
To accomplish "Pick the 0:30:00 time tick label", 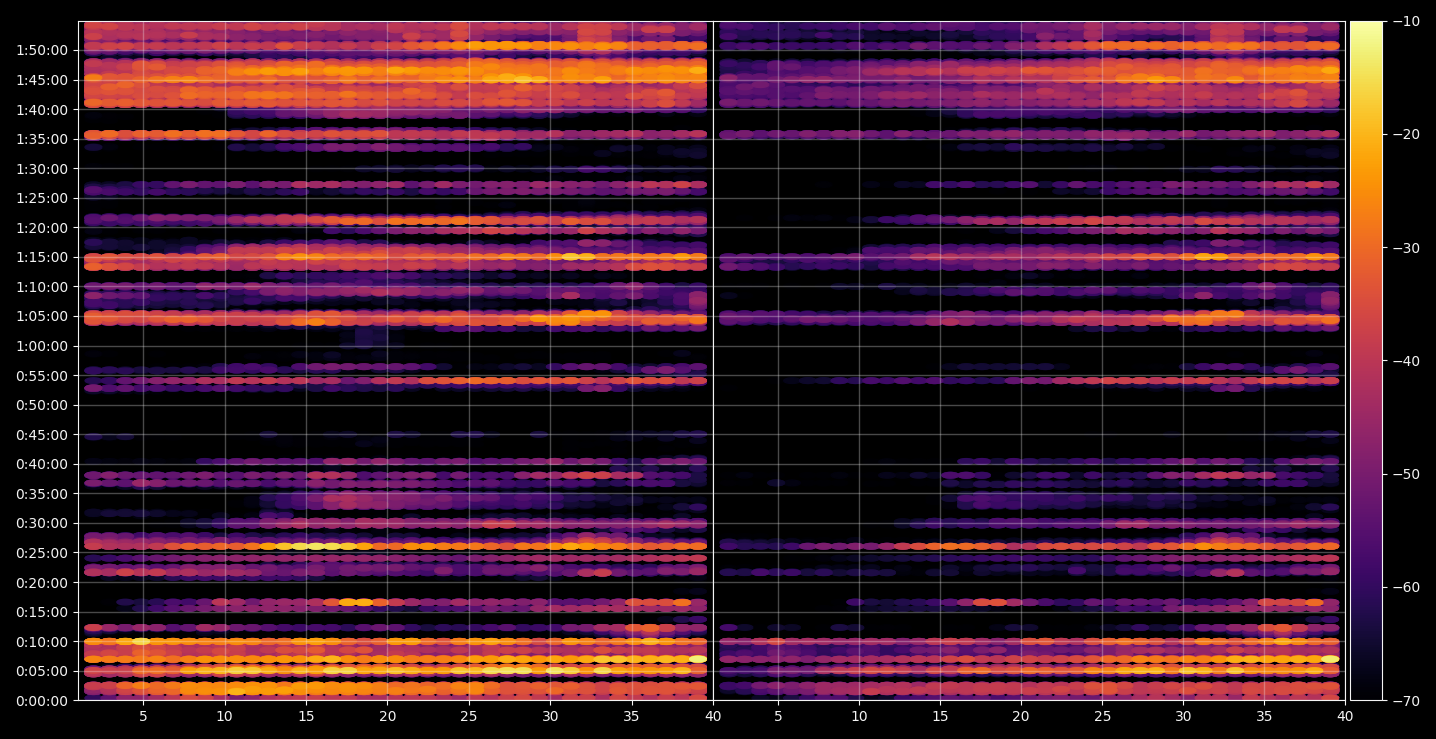I will click(x=42, y=523).
